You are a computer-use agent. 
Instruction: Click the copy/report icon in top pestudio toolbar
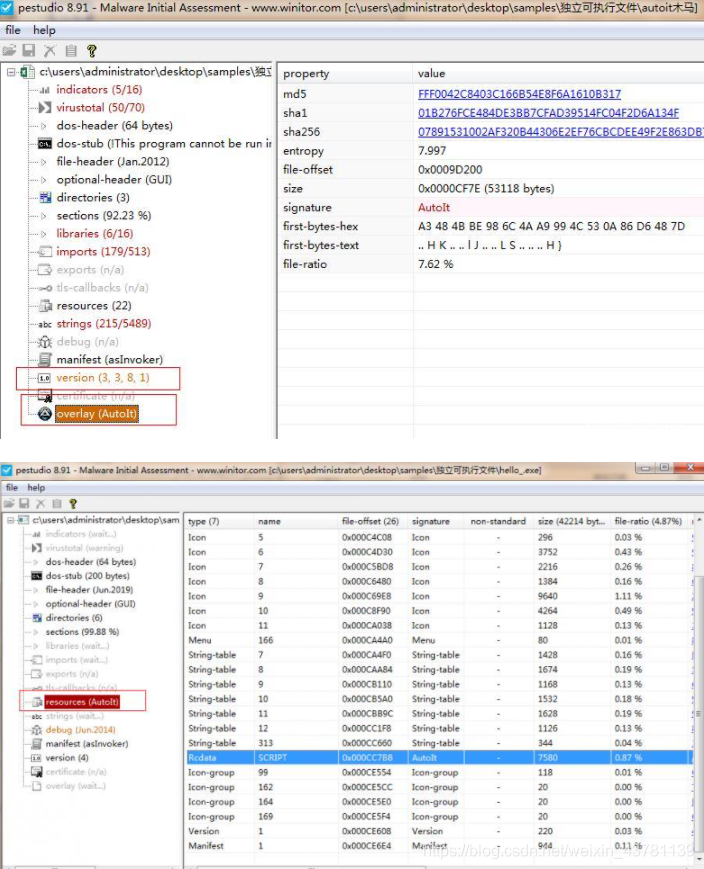coord(71,51)
